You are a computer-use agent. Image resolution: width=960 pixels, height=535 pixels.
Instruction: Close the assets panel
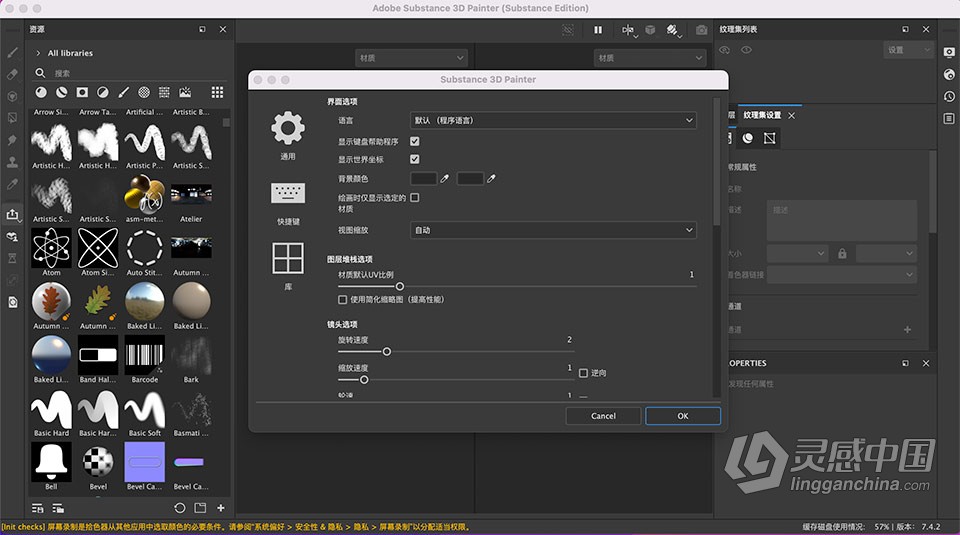pos(223,29)
